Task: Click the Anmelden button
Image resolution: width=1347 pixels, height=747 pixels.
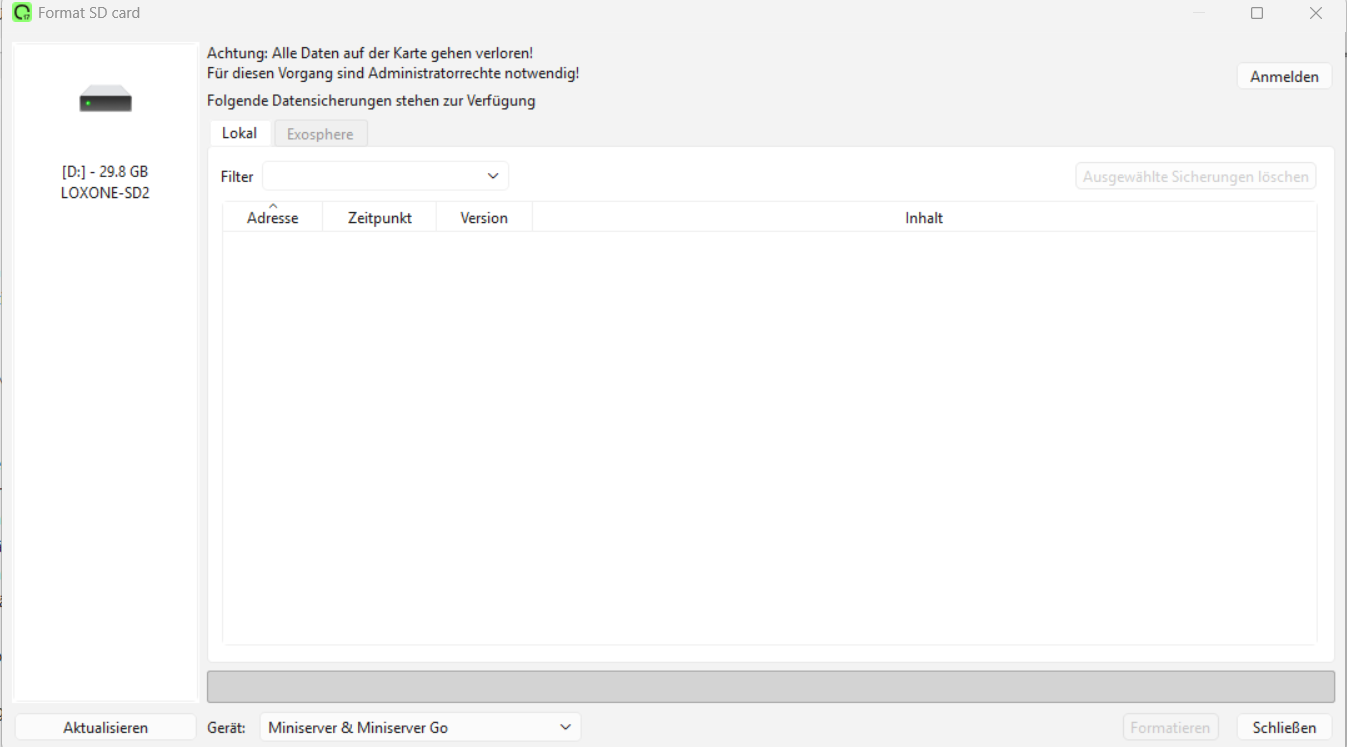Action: (1284, 76)
